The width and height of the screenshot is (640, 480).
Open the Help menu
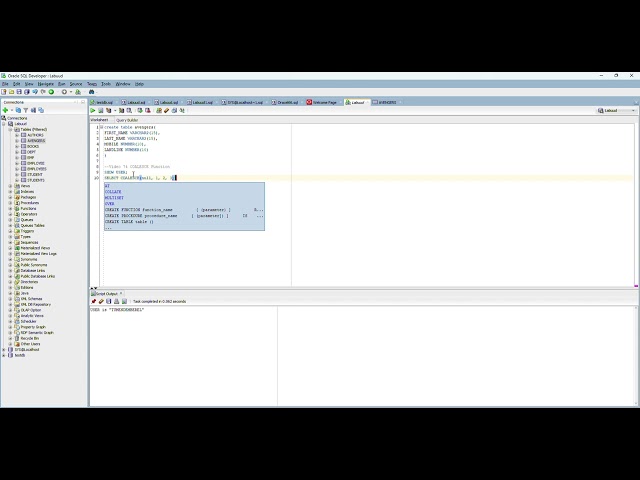tap(140, 84)
